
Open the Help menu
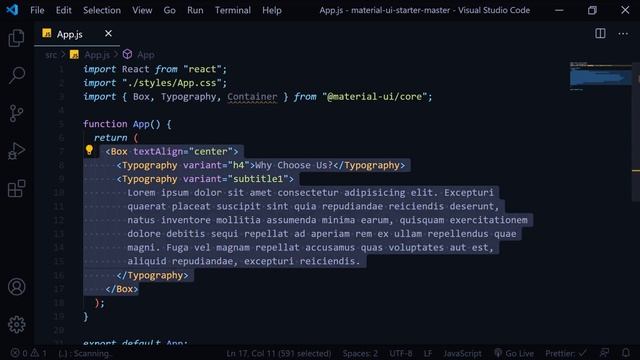[271, 10]
